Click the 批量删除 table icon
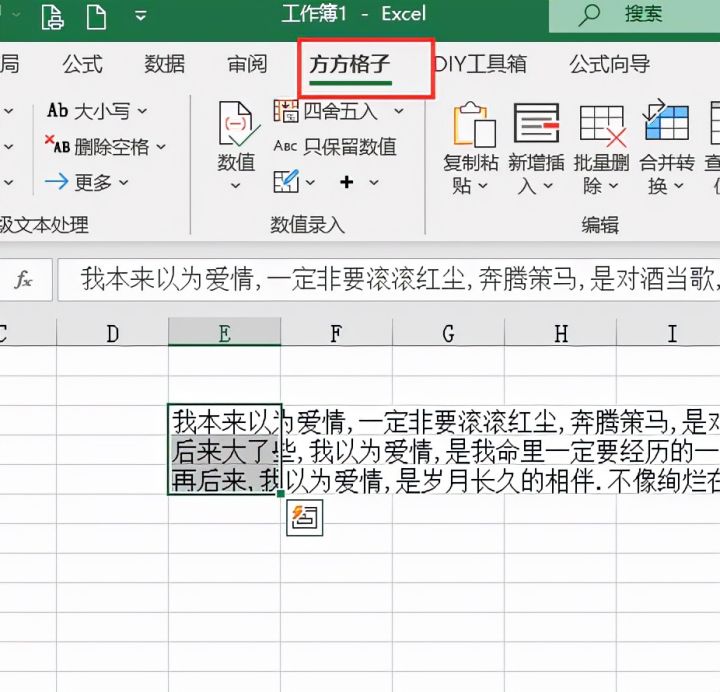Image resolution: width=720 pixels, height=692 pixels. [x=602, y=126]
